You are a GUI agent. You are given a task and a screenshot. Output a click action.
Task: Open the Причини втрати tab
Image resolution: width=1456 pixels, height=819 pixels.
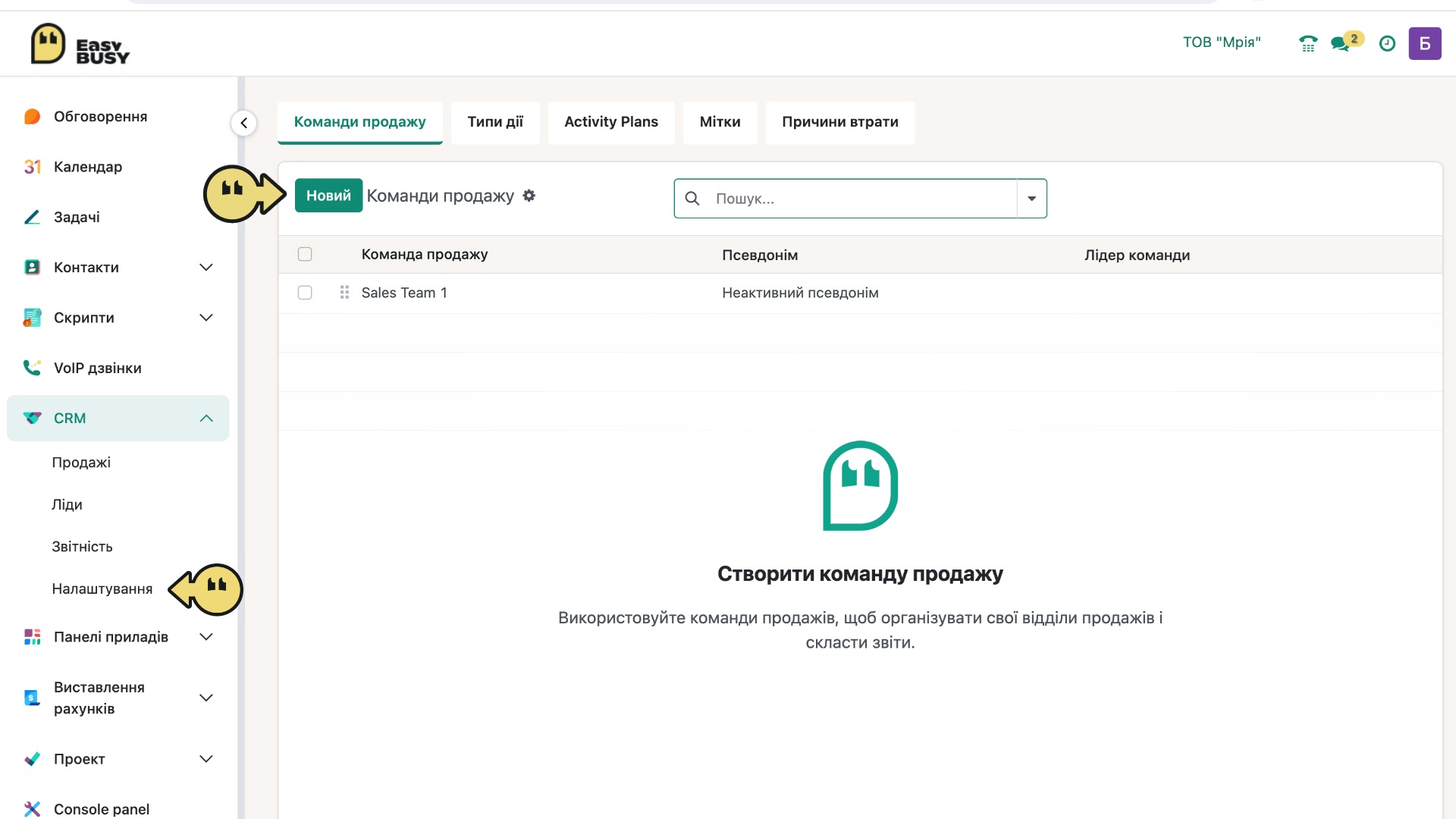[840, 122]
